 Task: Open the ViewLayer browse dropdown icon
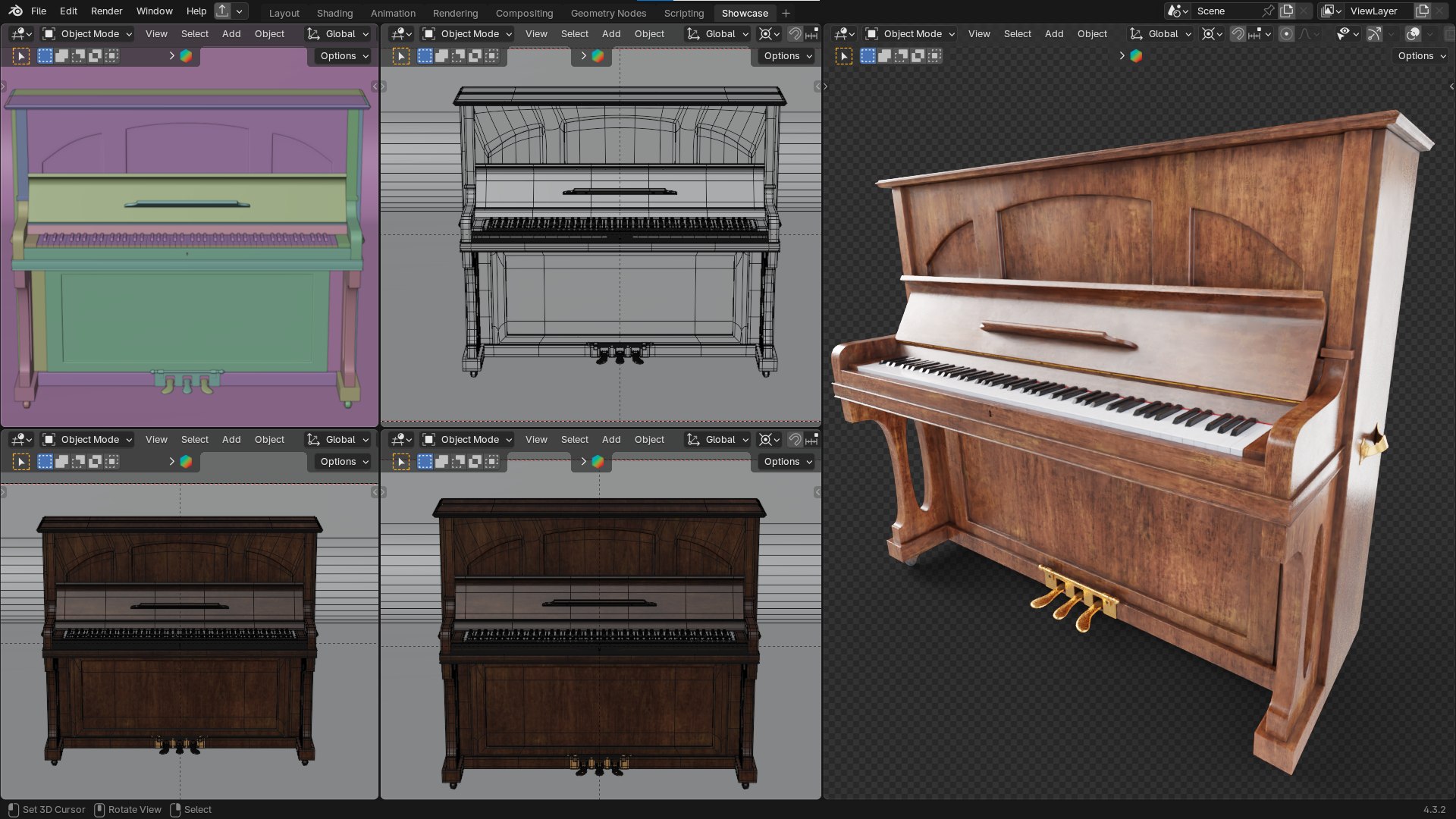coord(1332,11)
